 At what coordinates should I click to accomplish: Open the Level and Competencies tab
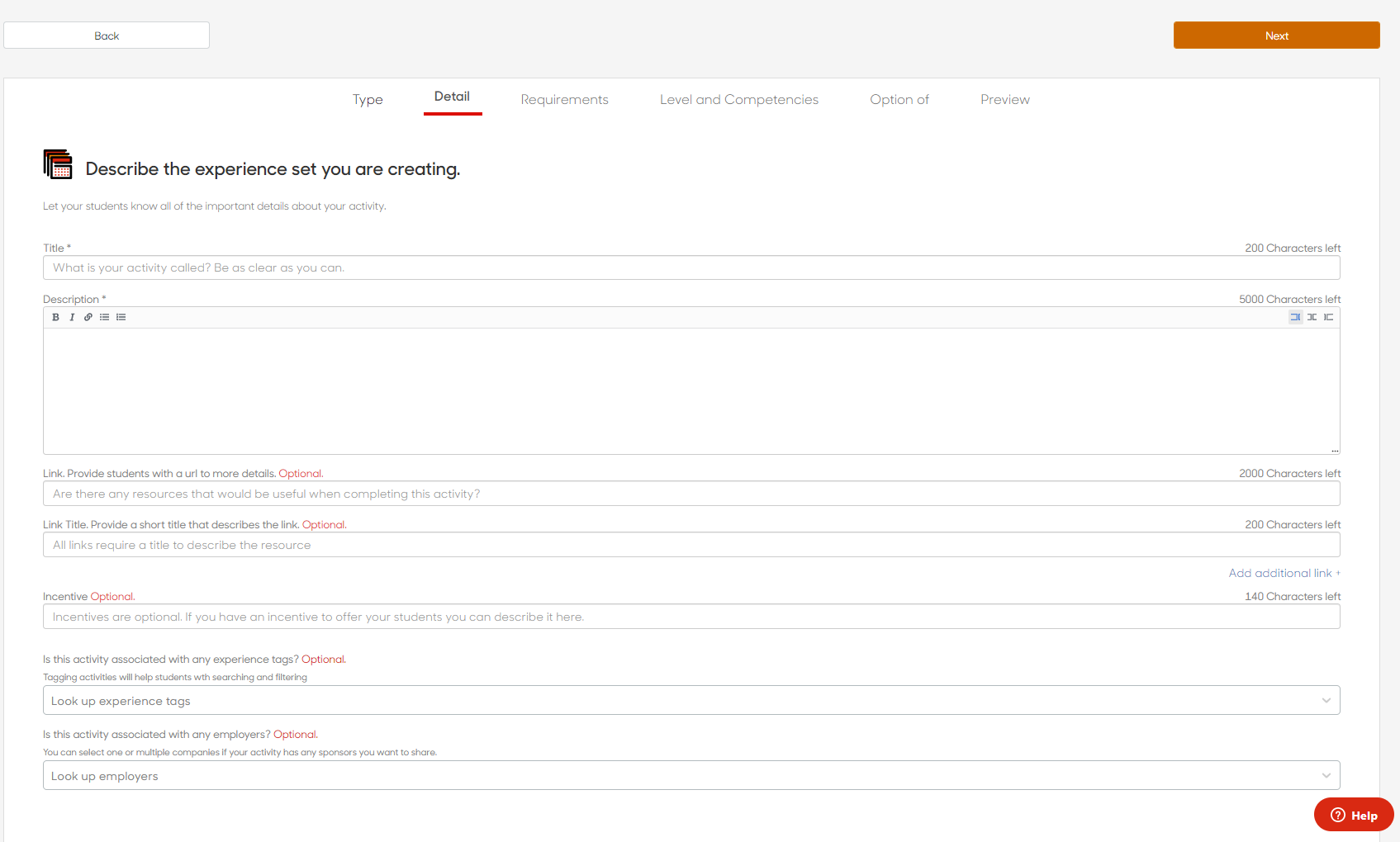(739, 100)
